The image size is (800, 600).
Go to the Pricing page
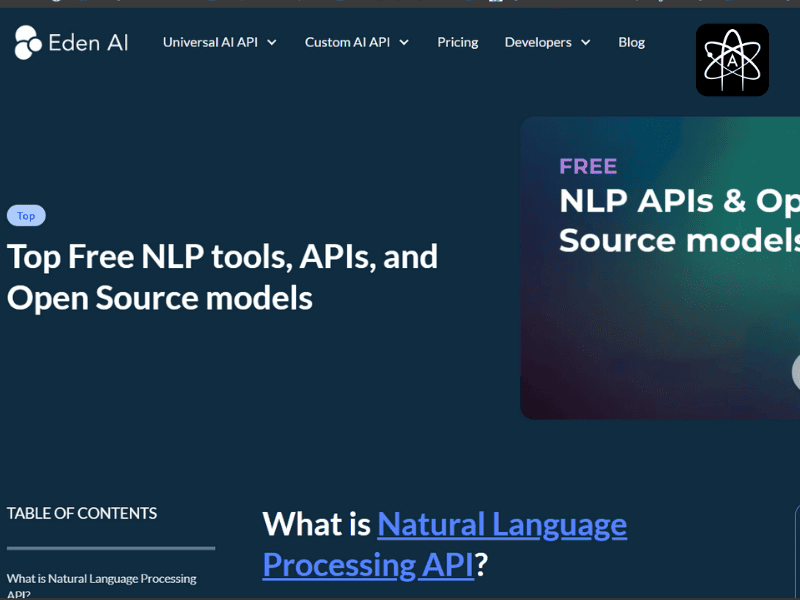[457, 42]
